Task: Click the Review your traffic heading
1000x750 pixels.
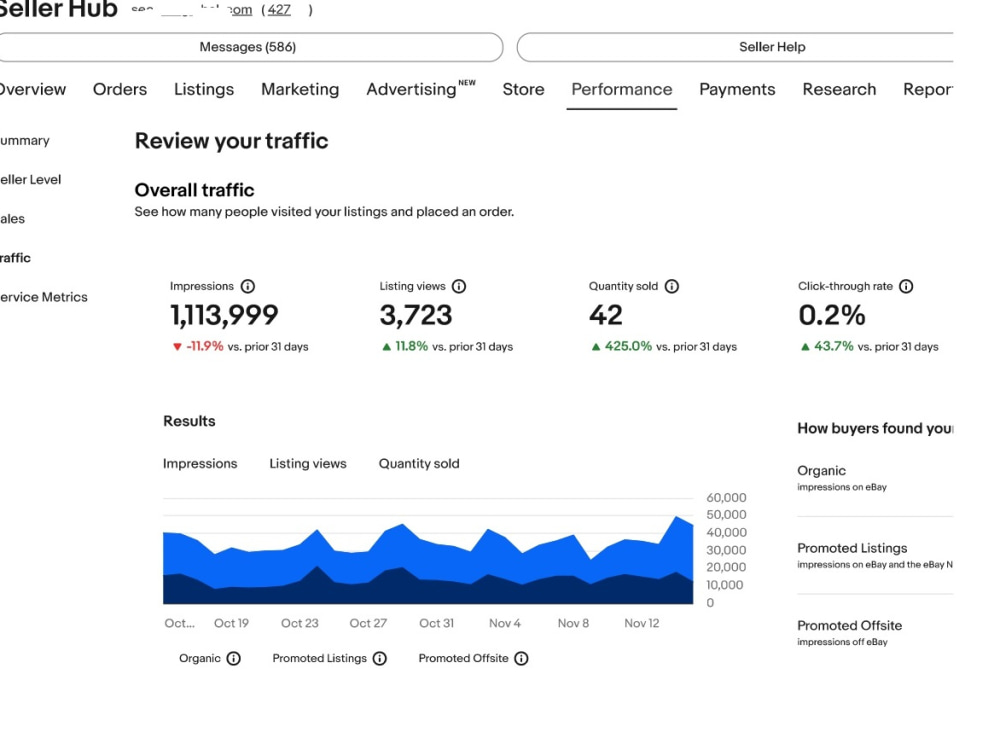Action: pyautogui.click(x=232, y=141)
